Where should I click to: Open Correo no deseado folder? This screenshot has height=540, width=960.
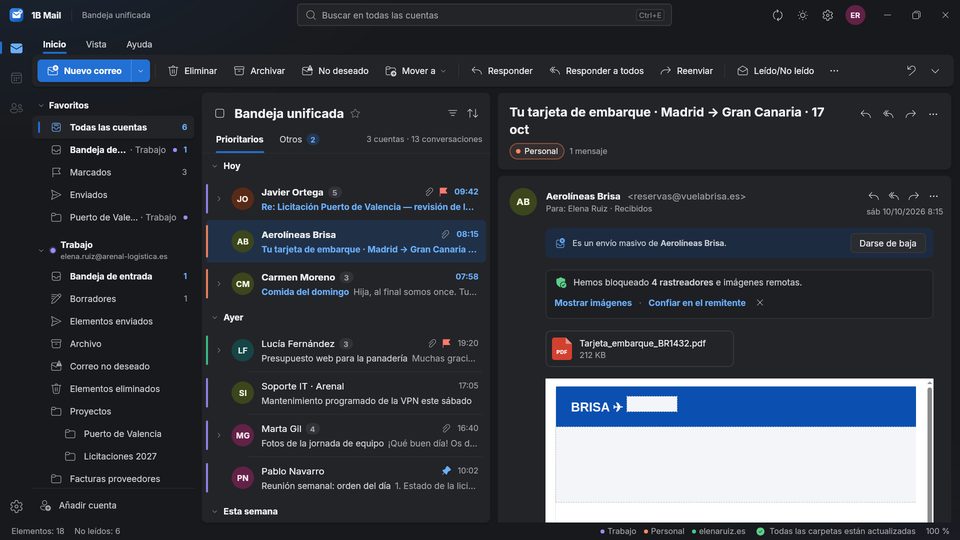(x=114, y=366)
